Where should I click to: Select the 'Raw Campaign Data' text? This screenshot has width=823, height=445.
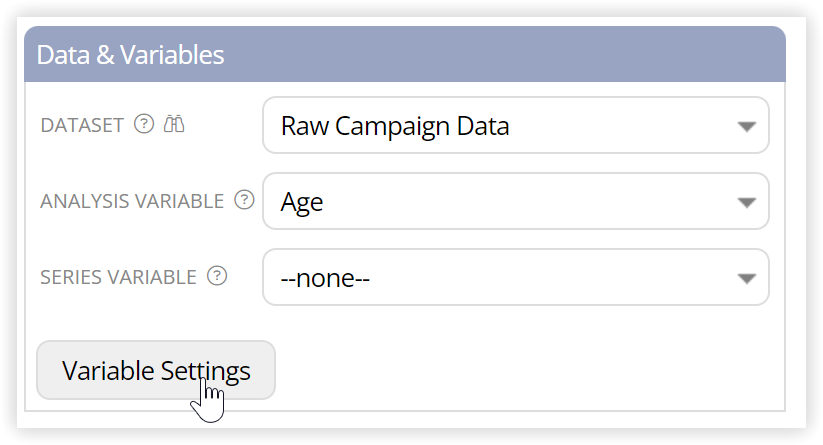(395, 126)
